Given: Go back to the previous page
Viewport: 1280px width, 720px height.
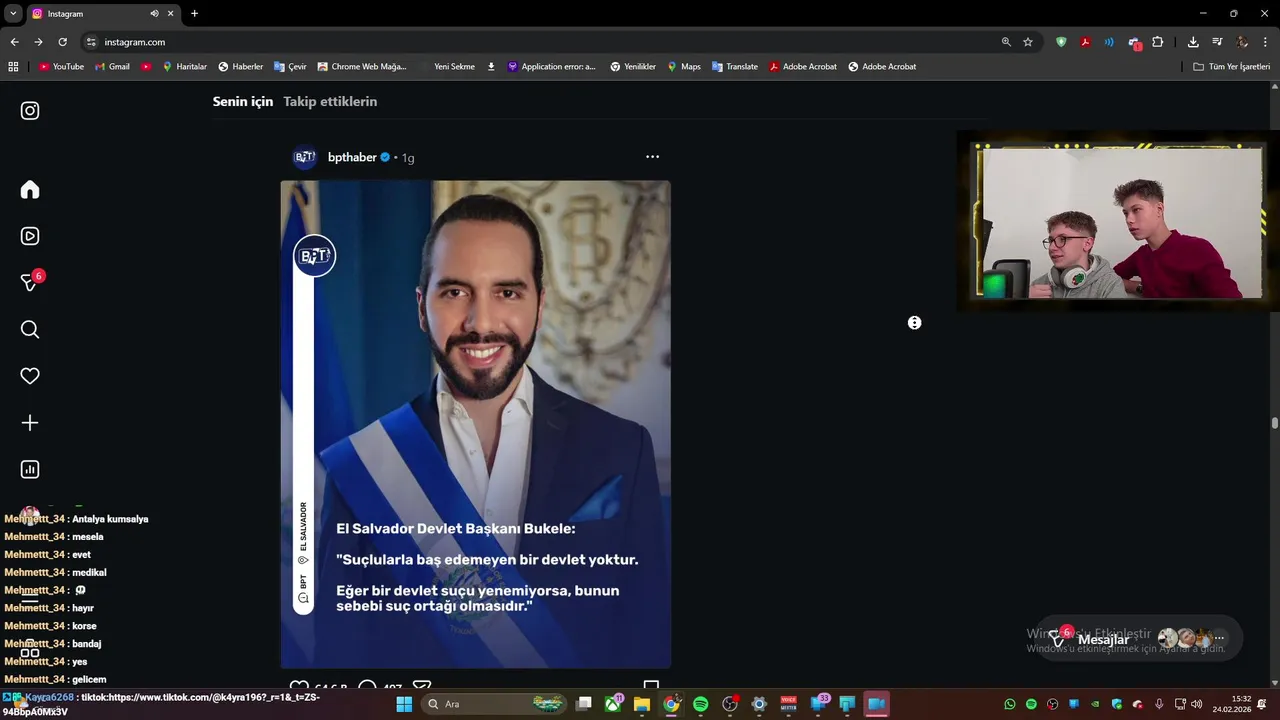Looking at the screenshot, I should coord(14,42).
